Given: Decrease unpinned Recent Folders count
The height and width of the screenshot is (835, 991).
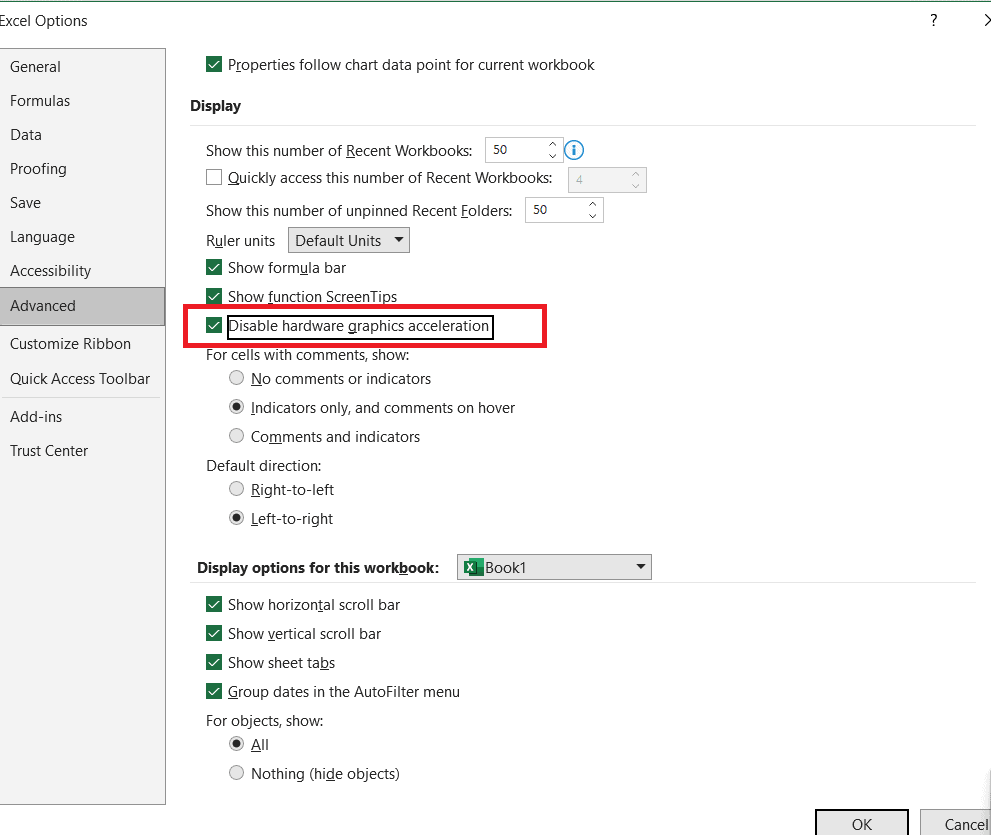Looking at the screenshot, I should pos(591,215).
